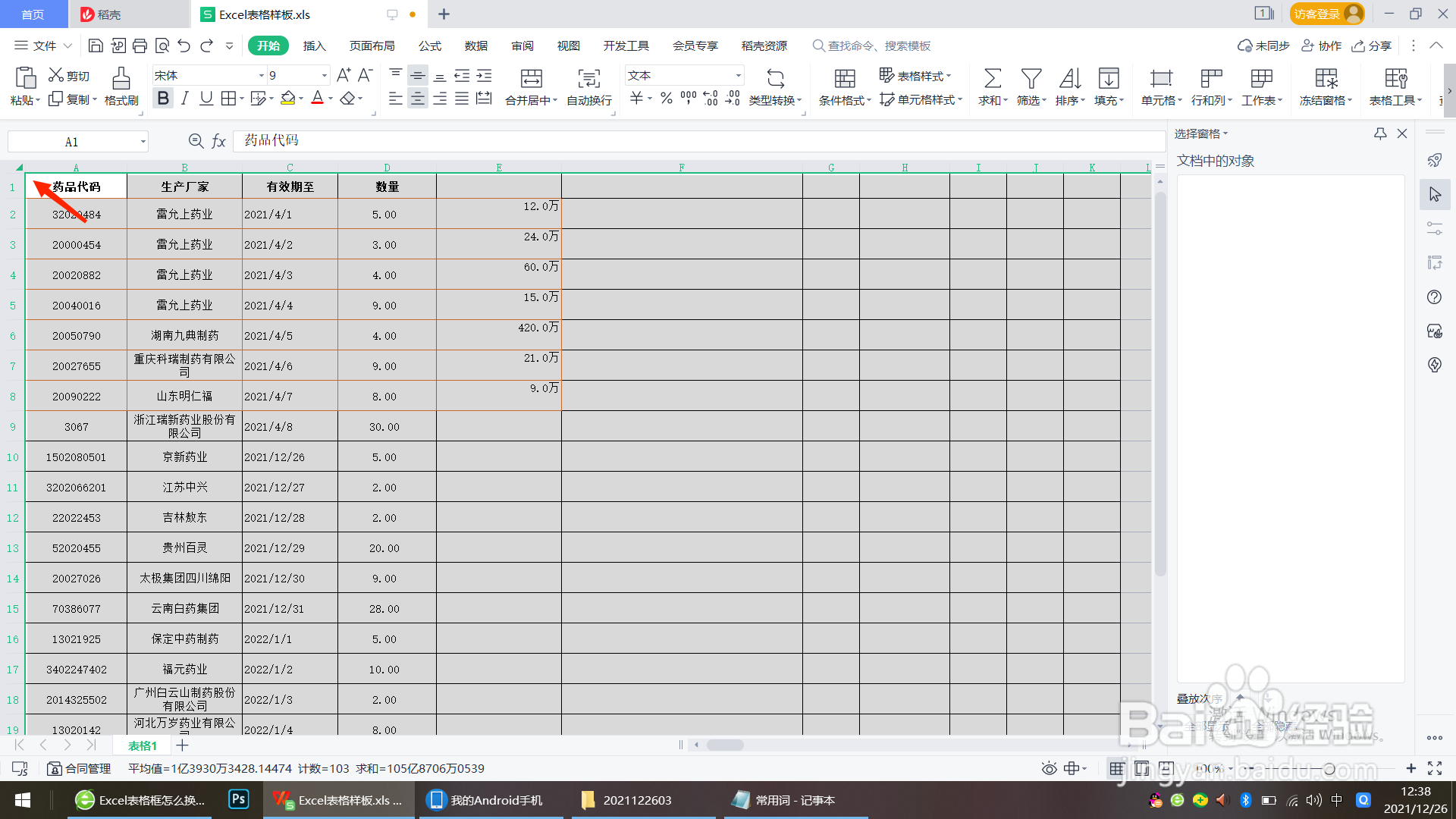Click the undo arrow
1456x819 pixels.
pos(184,46)
